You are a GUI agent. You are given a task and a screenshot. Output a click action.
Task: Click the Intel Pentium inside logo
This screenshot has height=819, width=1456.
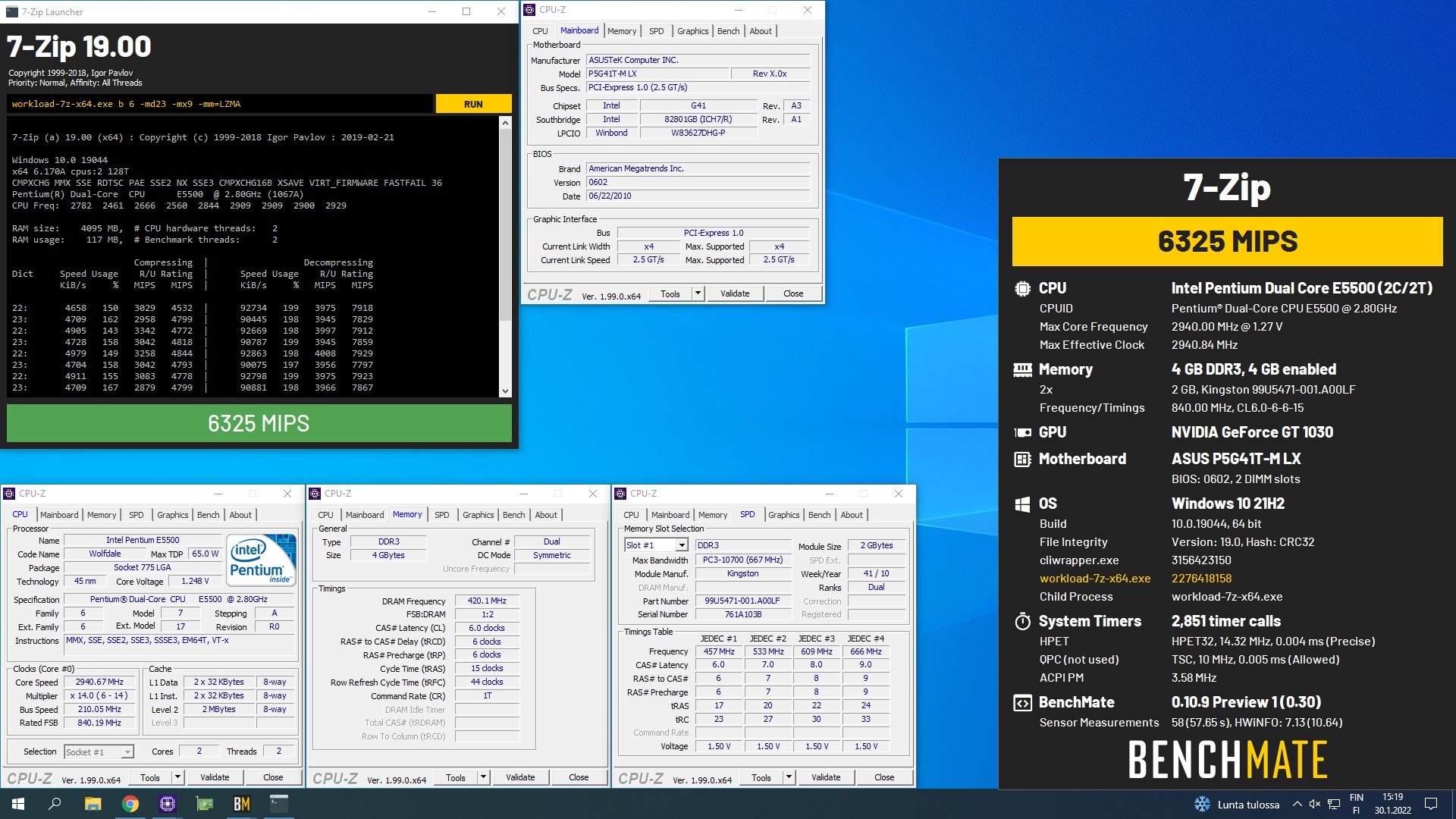[x=262, y=561]
